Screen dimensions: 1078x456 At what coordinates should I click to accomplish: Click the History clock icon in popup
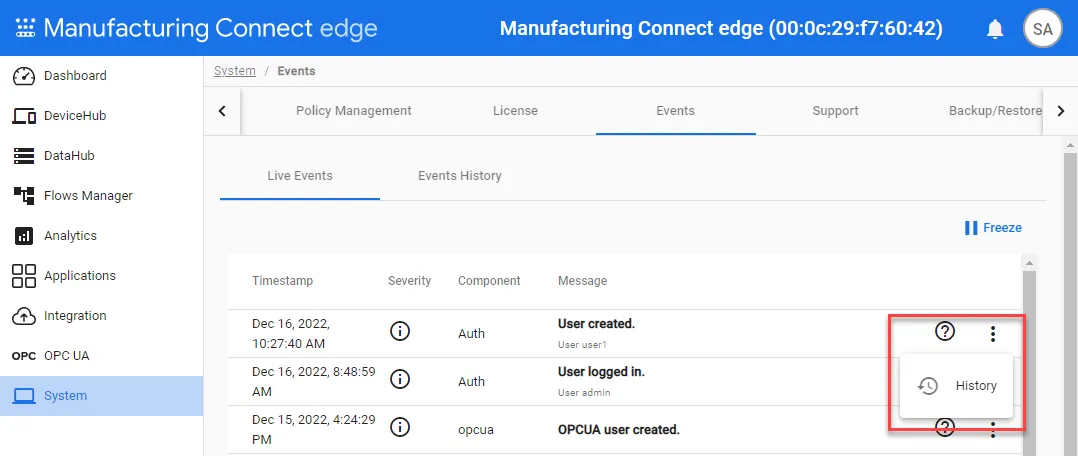pos(928,386)
